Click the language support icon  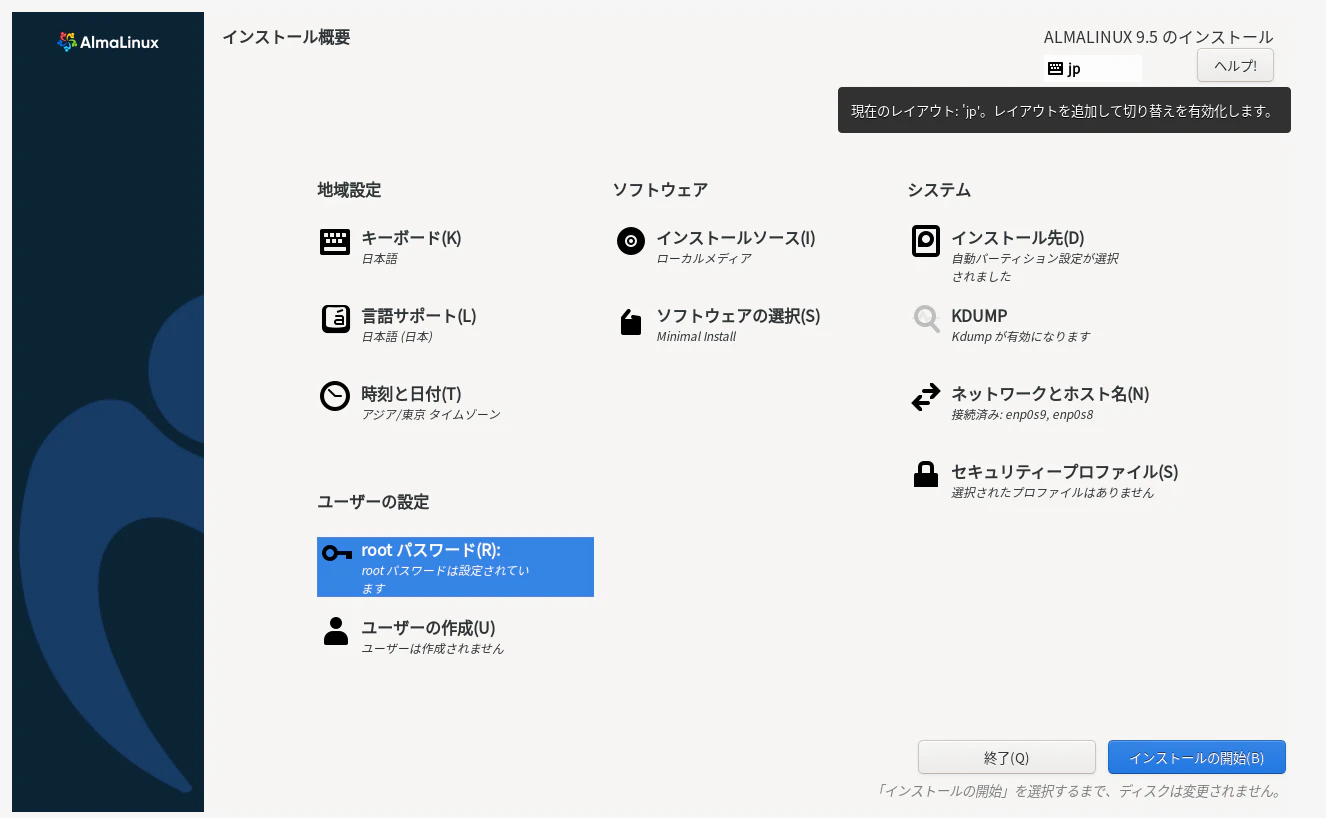coord(335,319)
